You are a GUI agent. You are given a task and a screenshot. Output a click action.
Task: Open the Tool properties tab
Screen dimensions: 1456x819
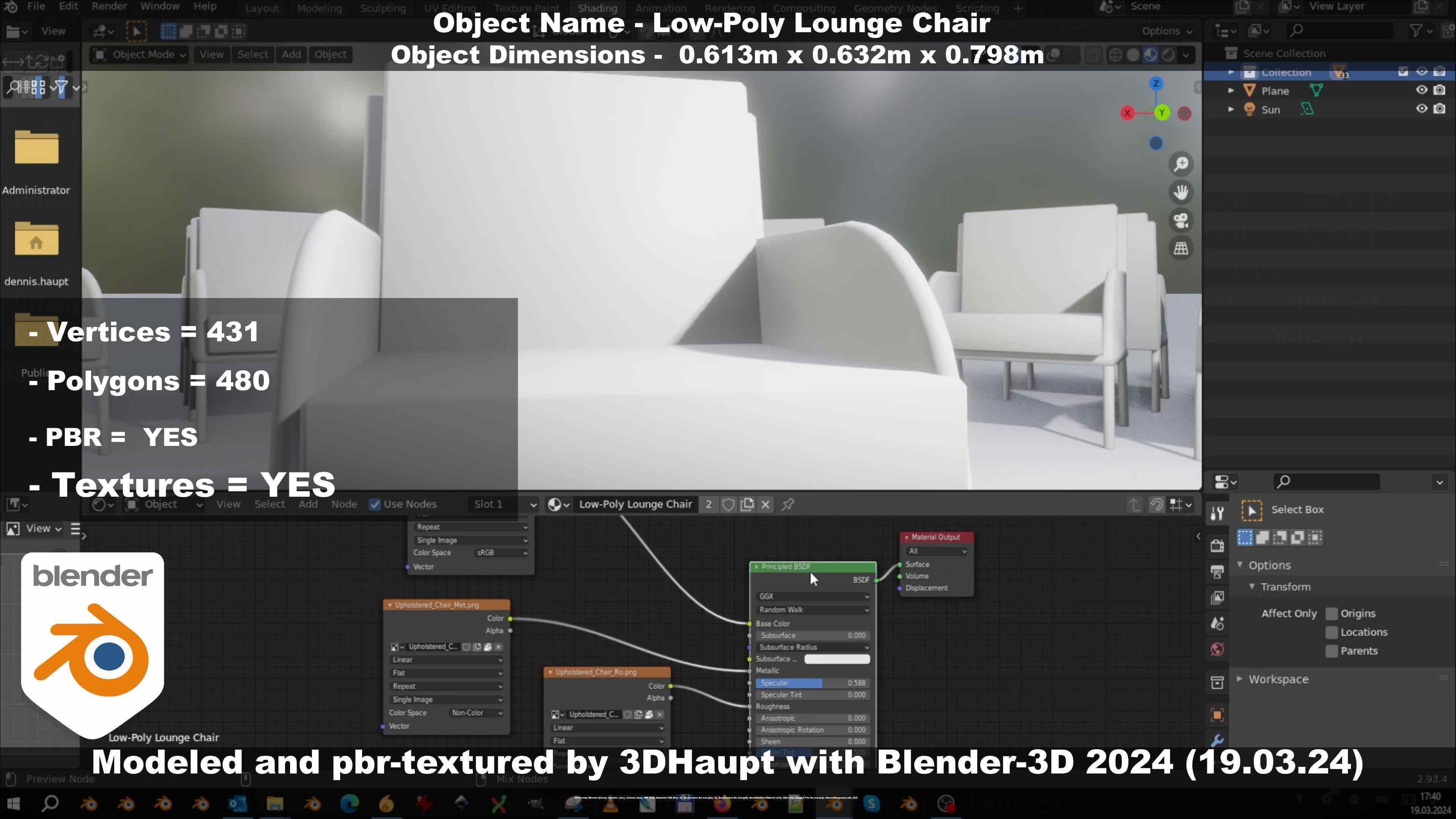pyautogui.click(x=1218, y=513)
